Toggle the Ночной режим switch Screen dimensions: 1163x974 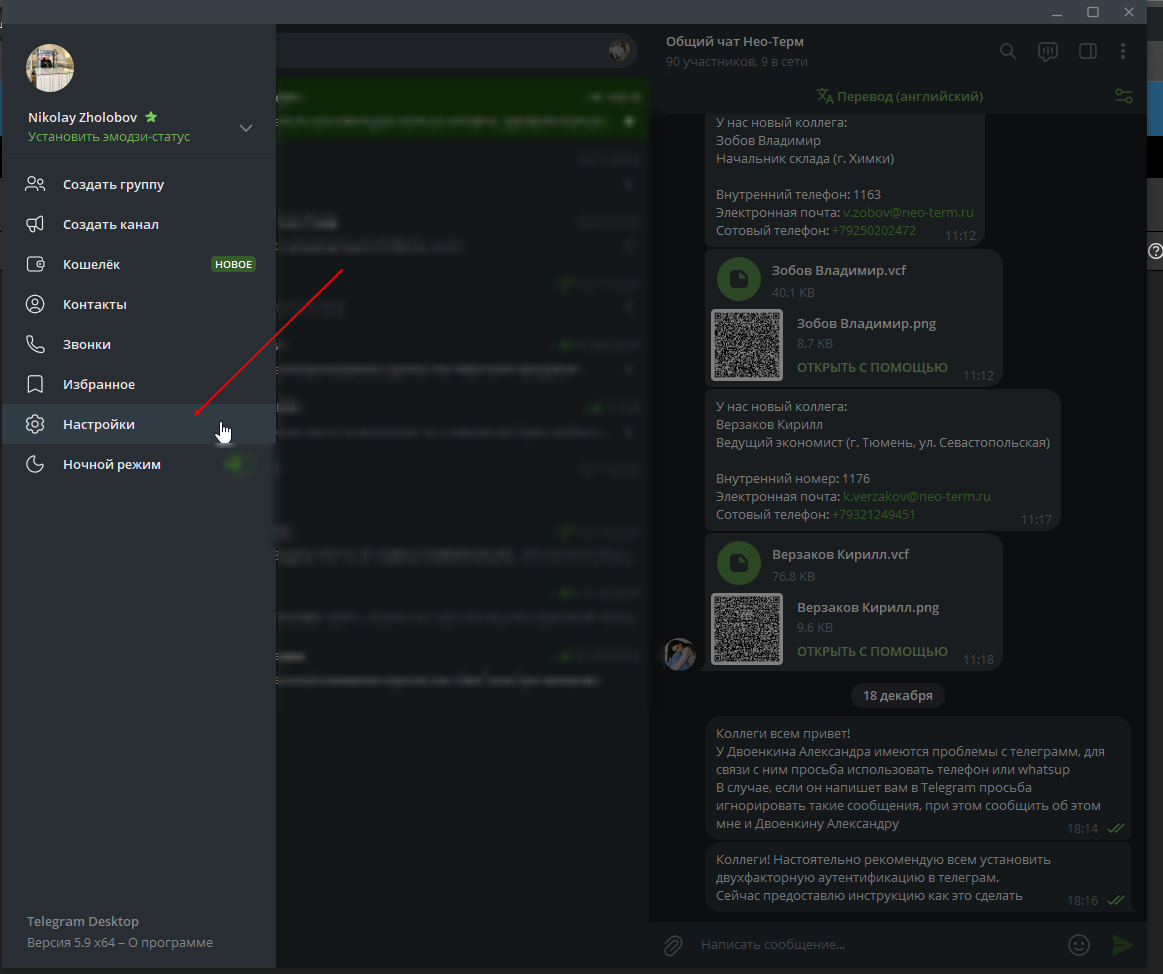(x=240, y=464)
